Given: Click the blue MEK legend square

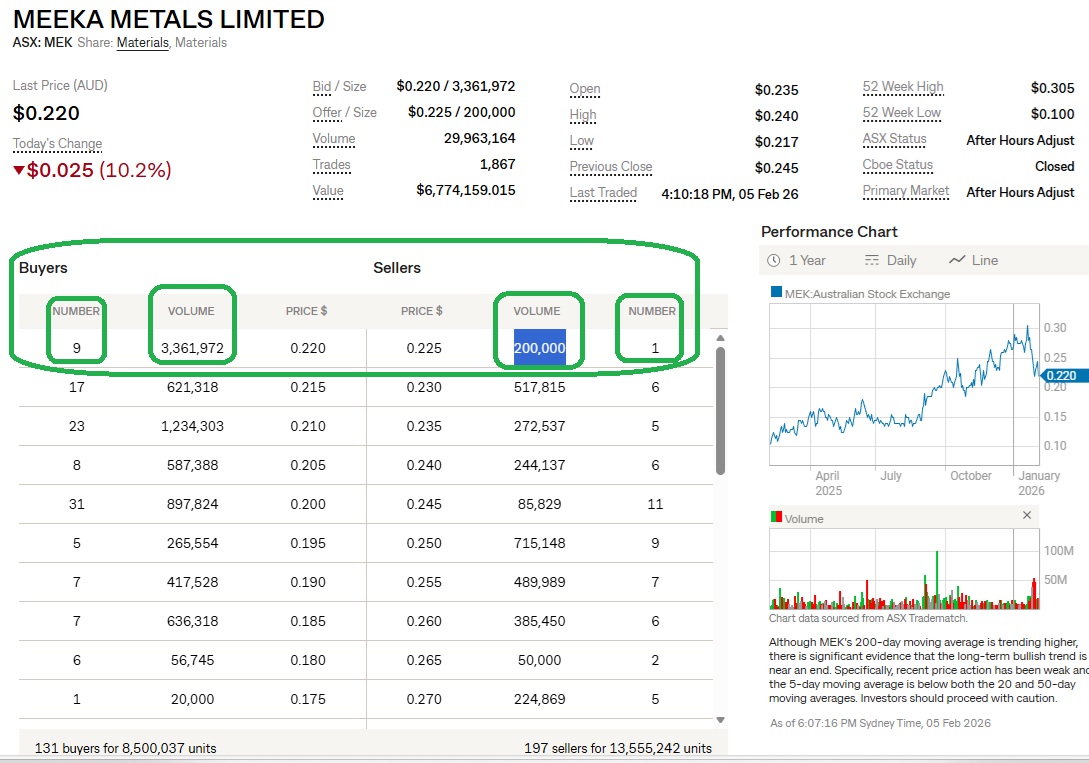Looking at the screenshot, I should pos(776,293).
